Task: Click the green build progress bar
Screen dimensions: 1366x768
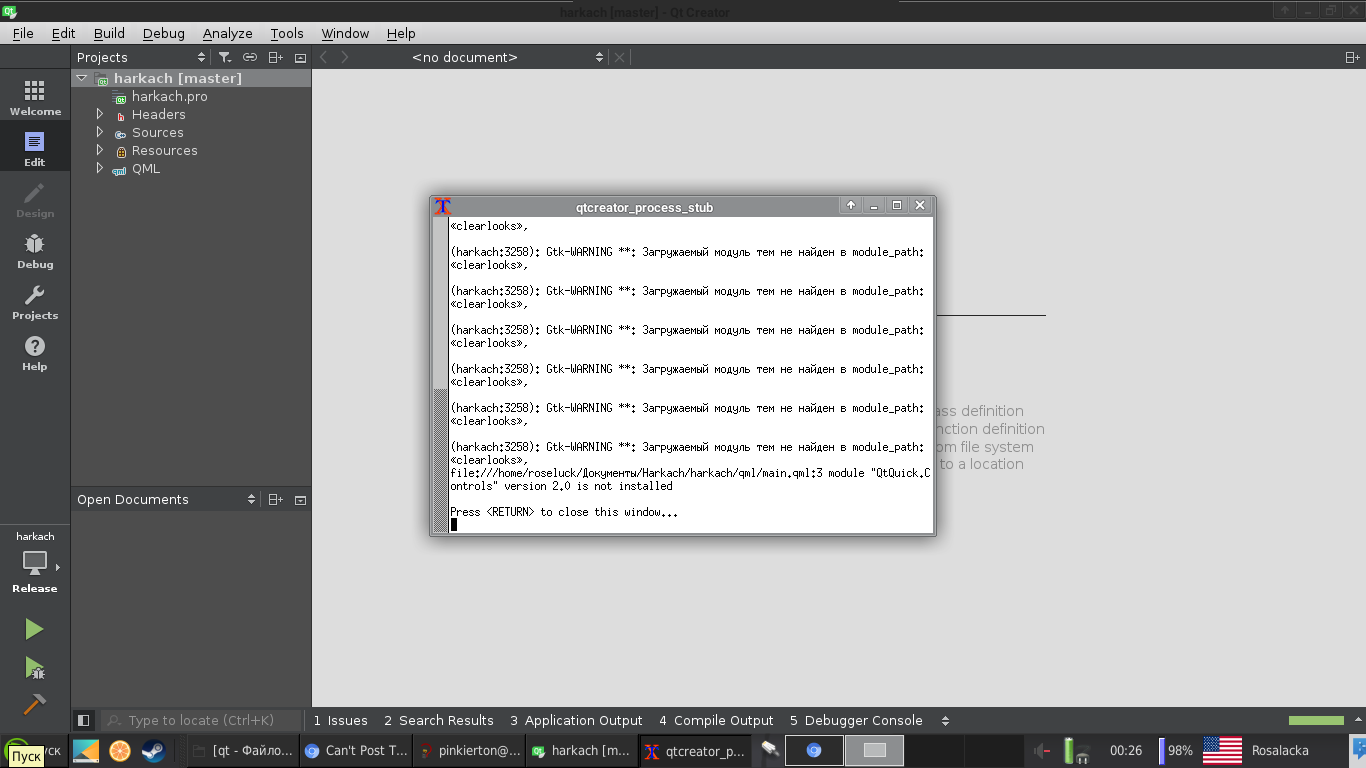Action: (x=1316, y=720)
